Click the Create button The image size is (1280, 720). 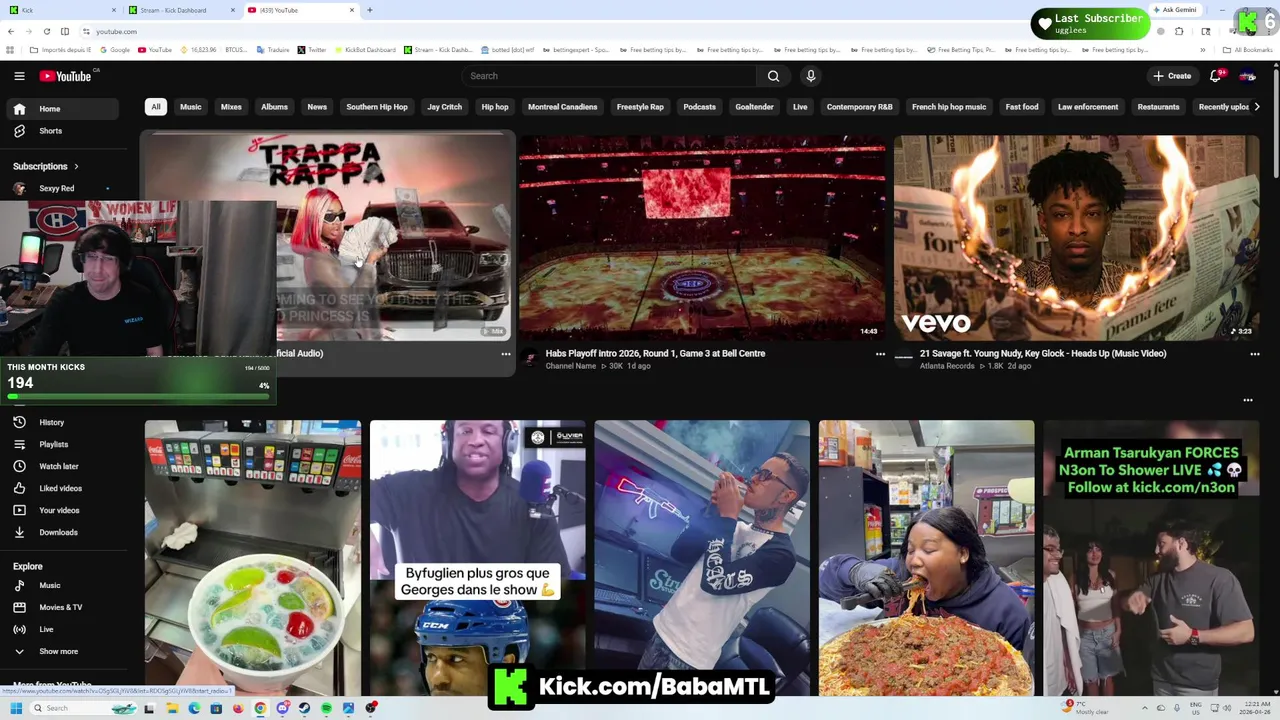tap(1172, 76)
